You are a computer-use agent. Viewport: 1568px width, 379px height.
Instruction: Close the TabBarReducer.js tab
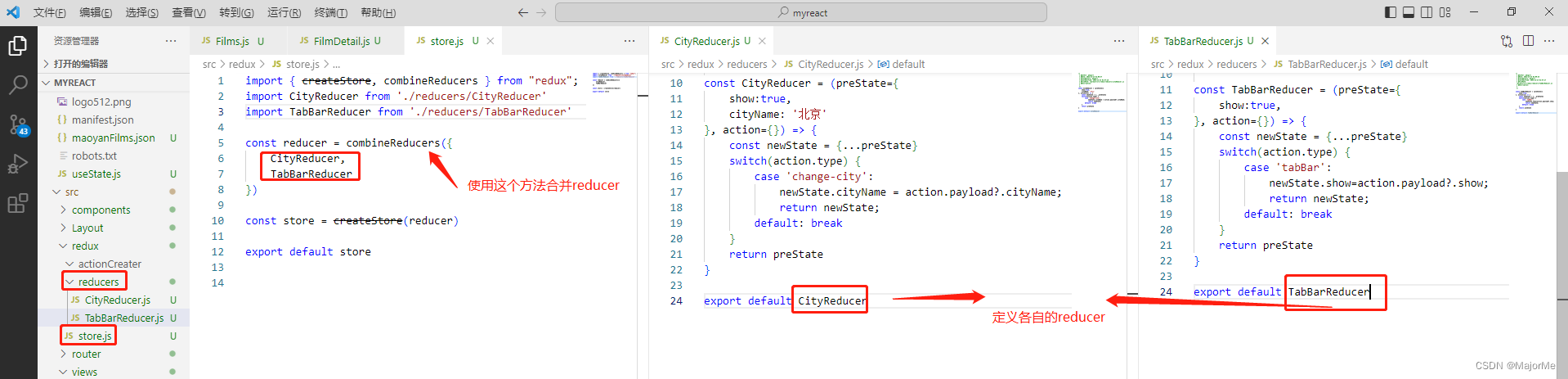coord(1265,41)
